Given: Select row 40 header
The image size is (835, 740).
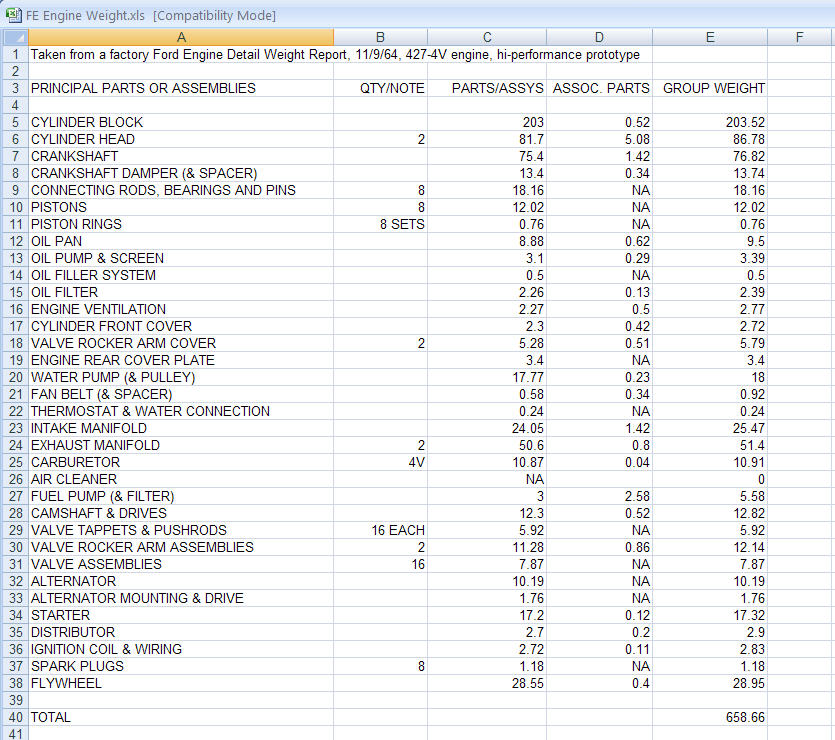Looking at the screenshot, I should tap(14, 717).
